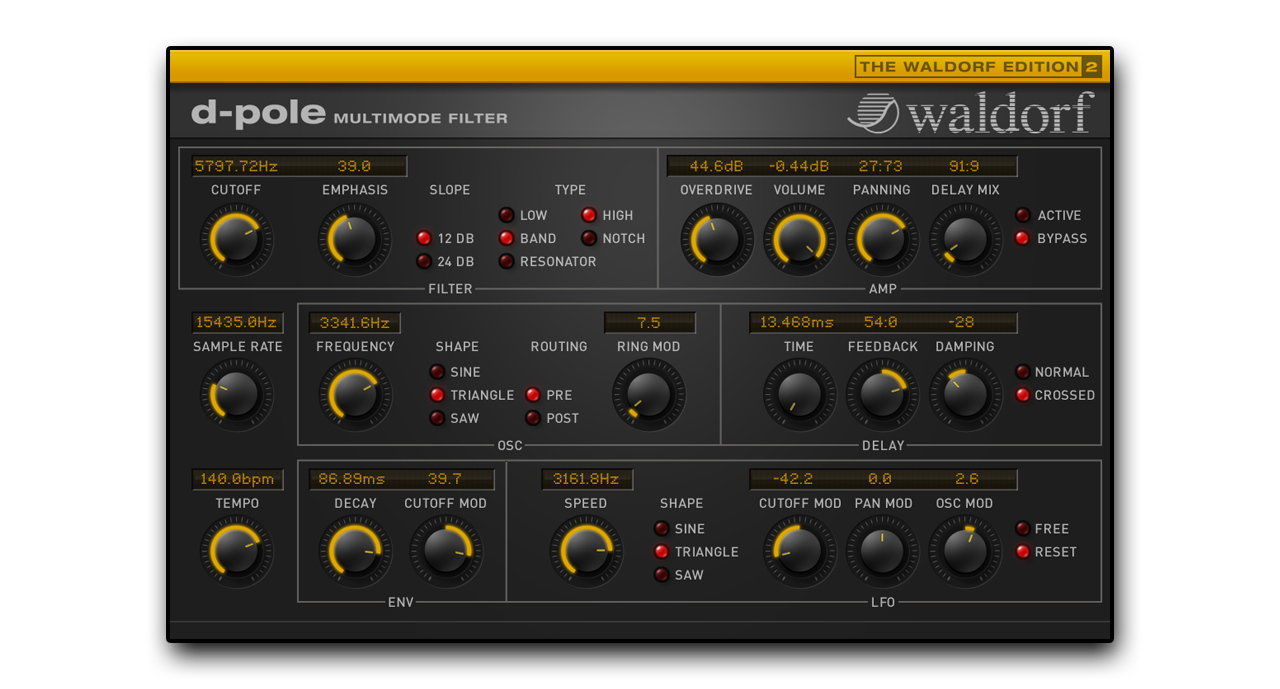Image resolution: width=1280 pixels, height=689 pixels.
Task: Select Sine shape for the LFO
Action: coord(661,529)
